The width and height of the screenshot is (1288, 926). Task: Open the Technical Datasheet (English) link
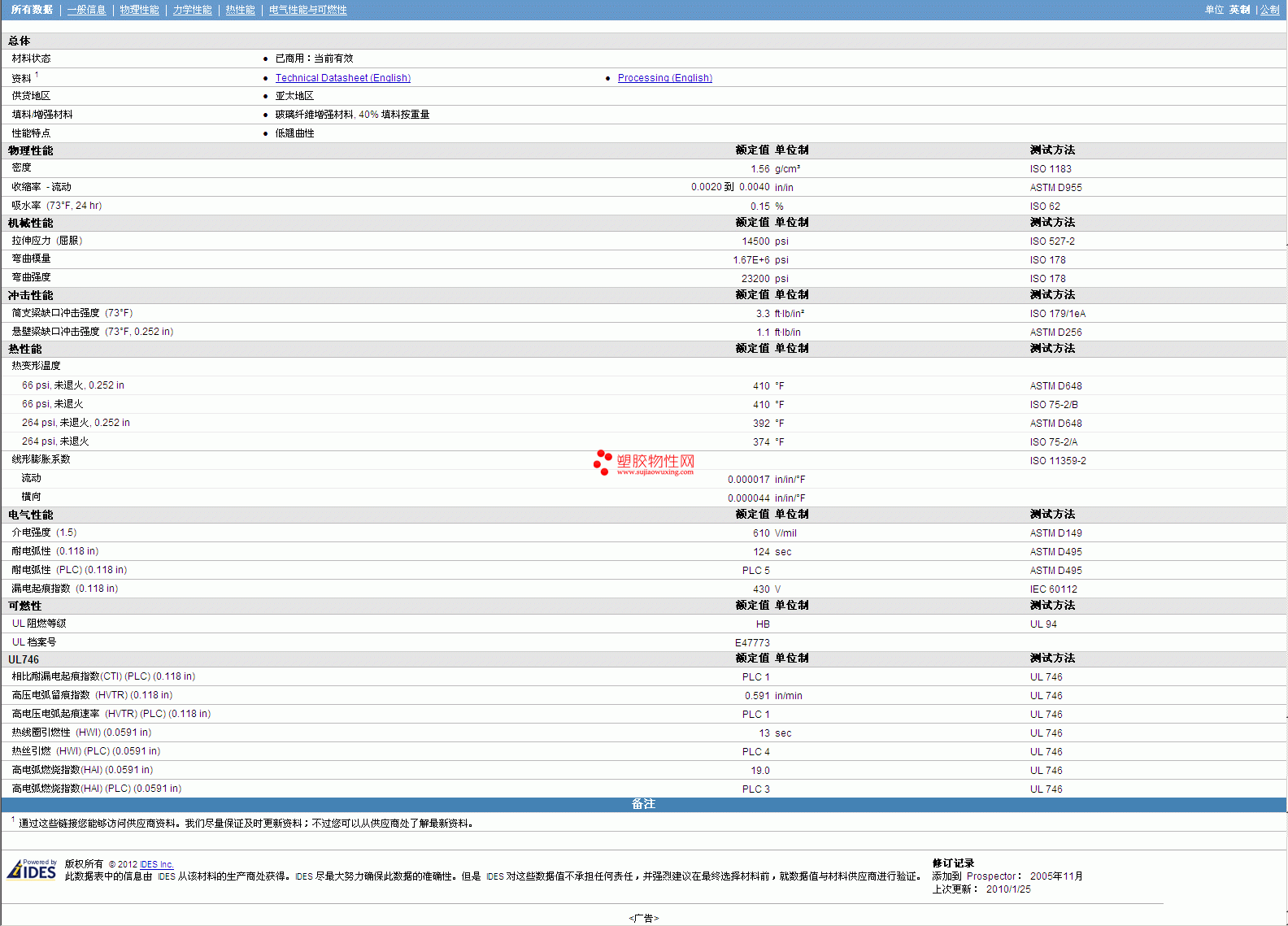pos(342,78)
